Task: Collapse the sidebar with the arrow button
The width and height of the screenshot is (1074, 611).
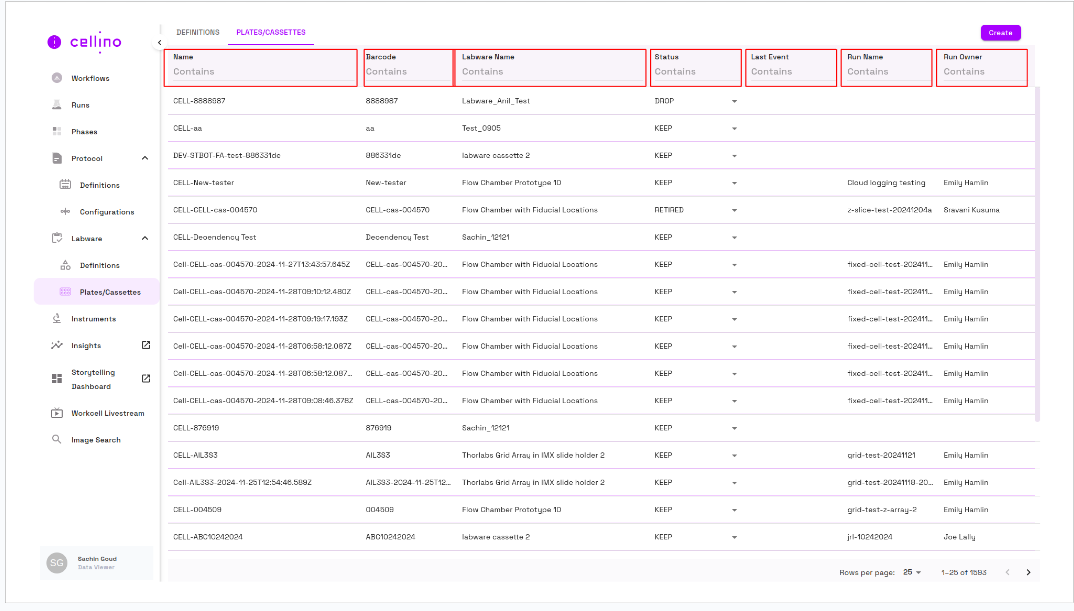Action: click(x=160, y=42)
